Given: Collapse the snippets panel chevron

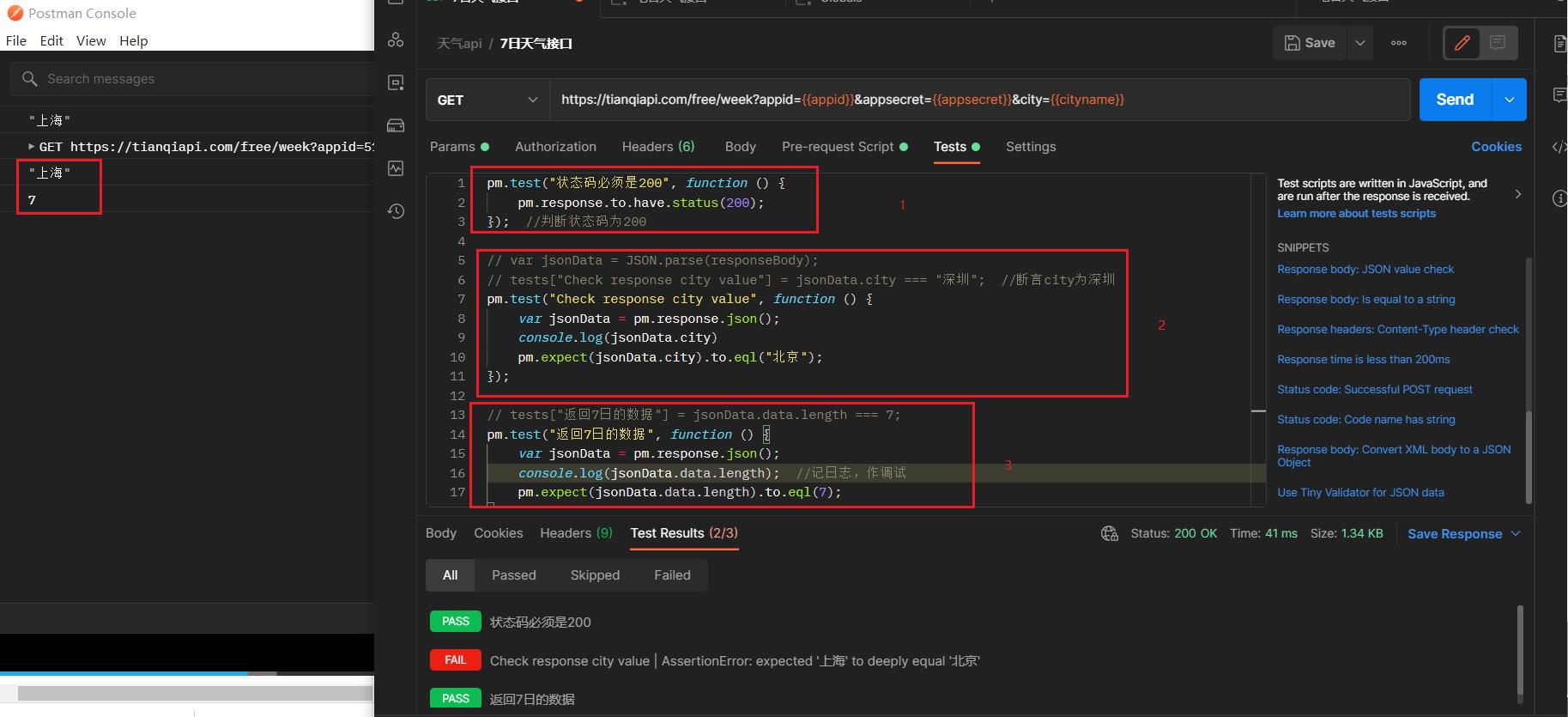Looking at the screenshot, I should pyautogui.click(x=1517, y=194).
